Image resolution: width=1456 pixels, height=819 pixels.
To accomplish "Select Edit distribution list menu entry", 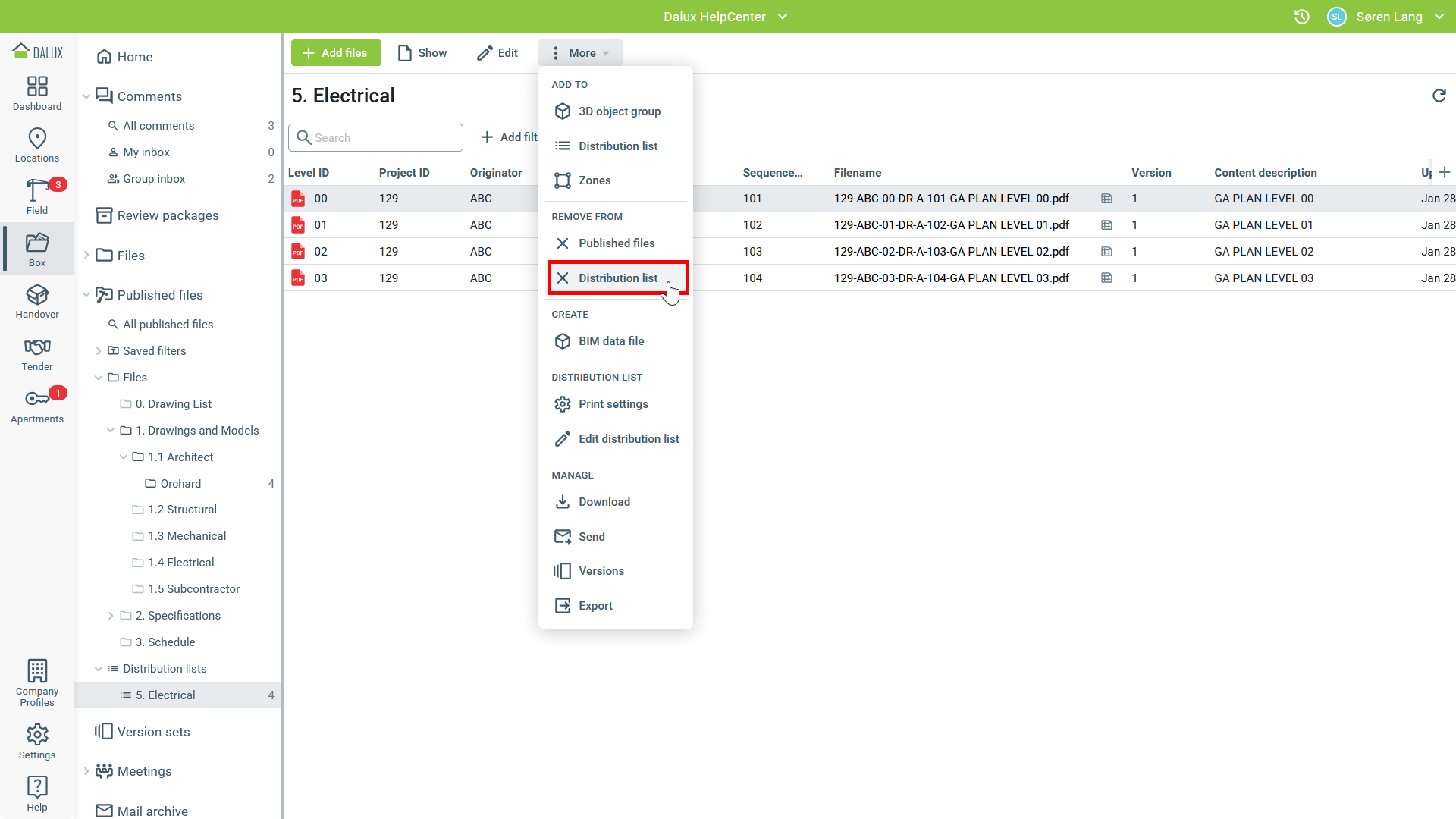I will click(628, 439).
